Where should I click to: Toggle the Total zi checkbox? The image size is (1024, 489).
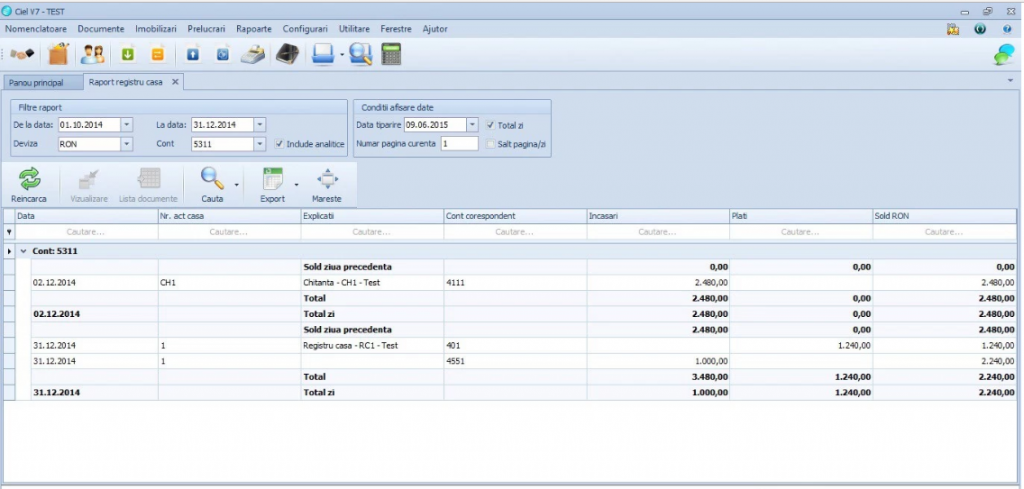click(x=491, y=125)
